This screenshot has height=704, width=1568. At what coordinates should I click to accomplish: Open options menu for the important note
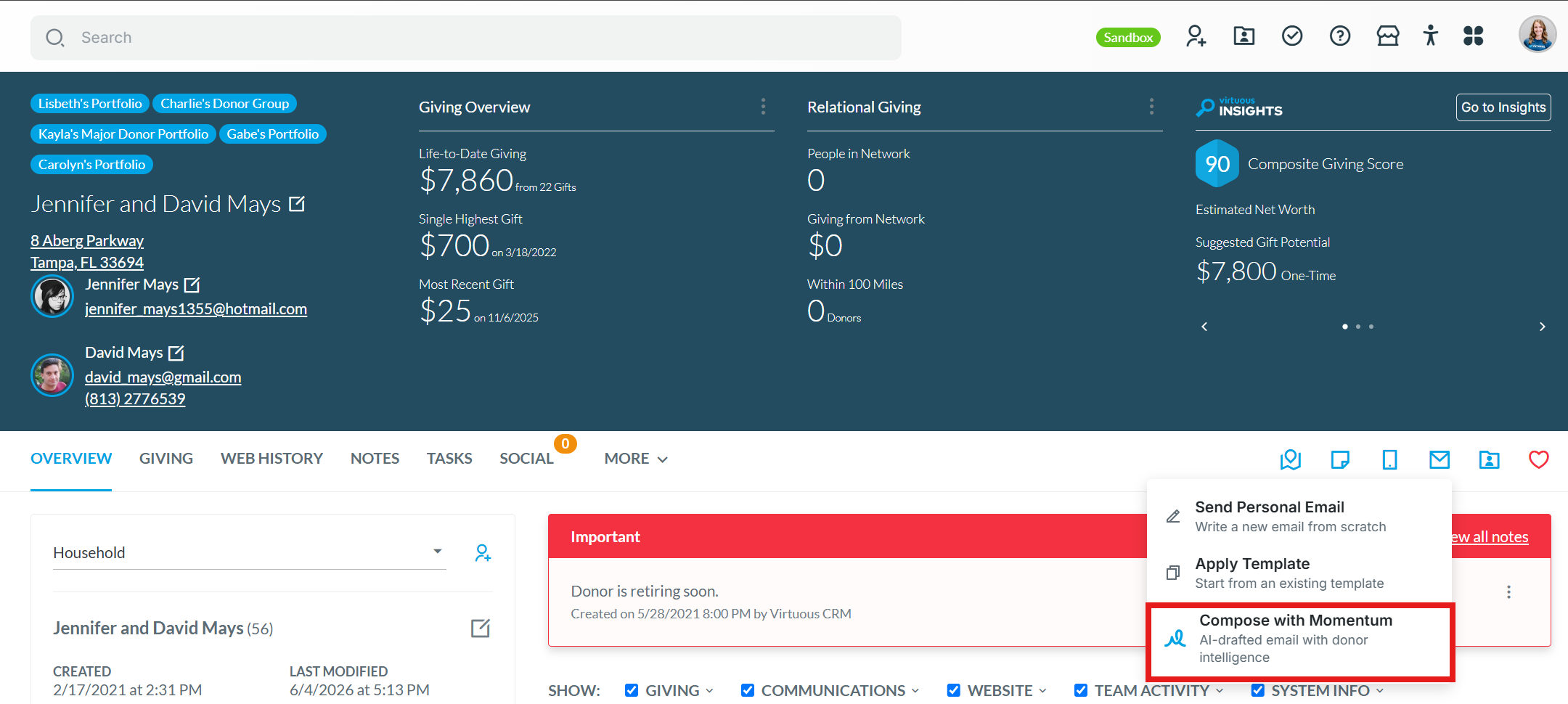click(1508, 592)
